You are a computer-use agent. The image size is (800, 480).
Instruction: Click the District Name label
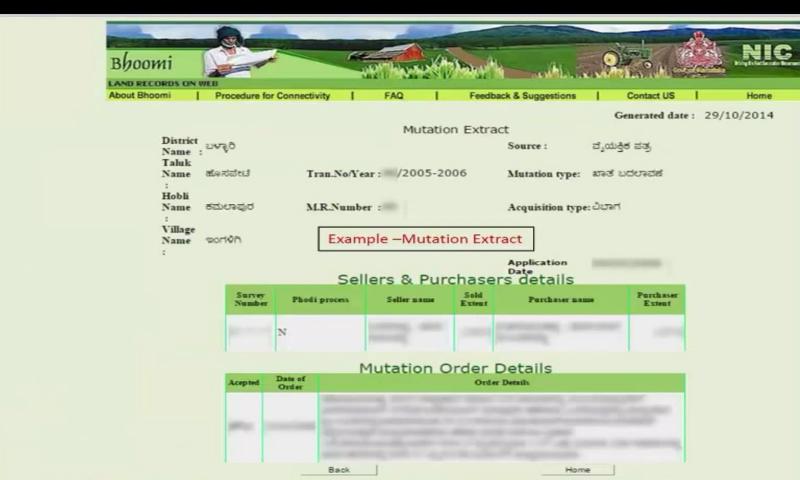(180, 146)
